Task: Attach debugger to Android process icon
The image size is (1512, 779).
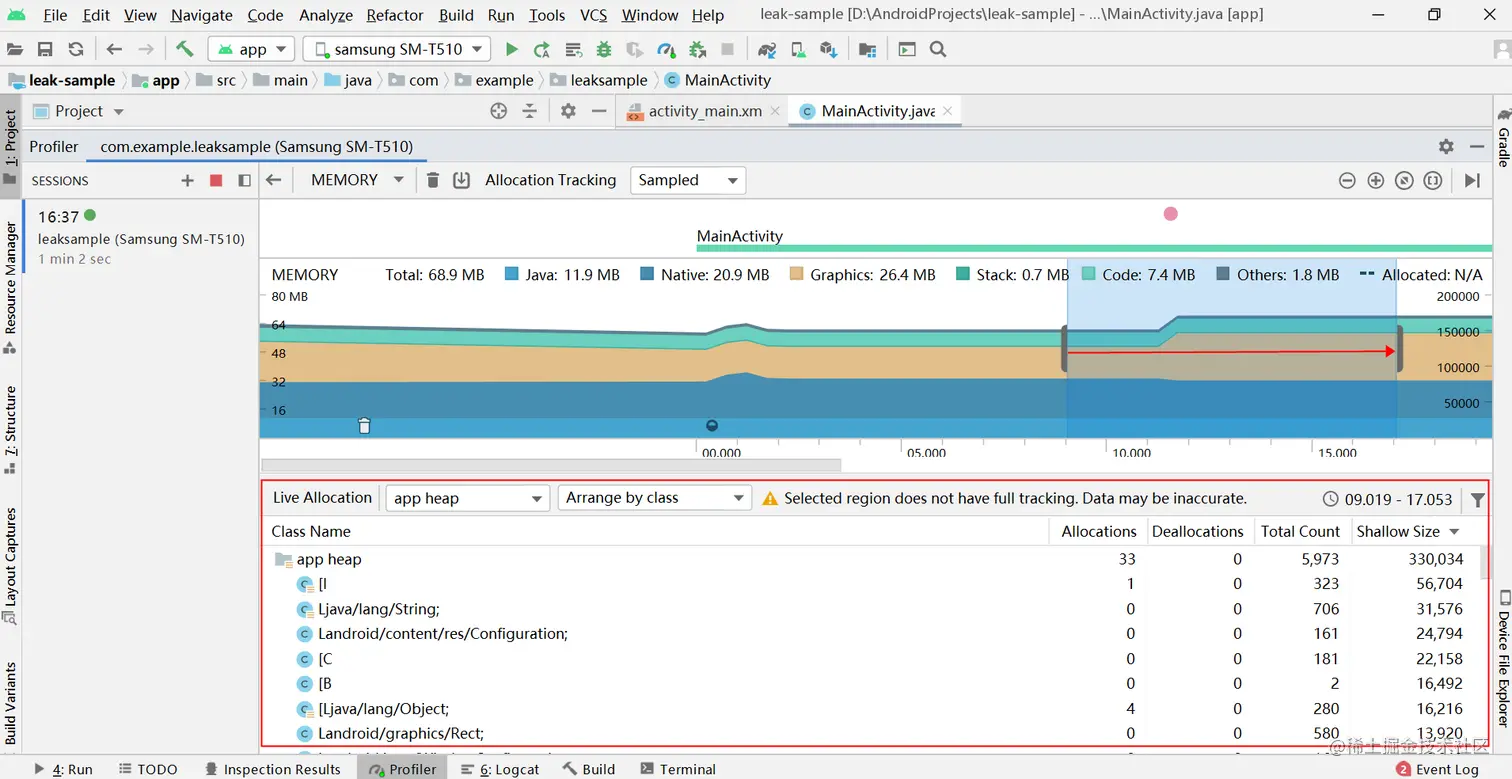Action: point(698,49)
